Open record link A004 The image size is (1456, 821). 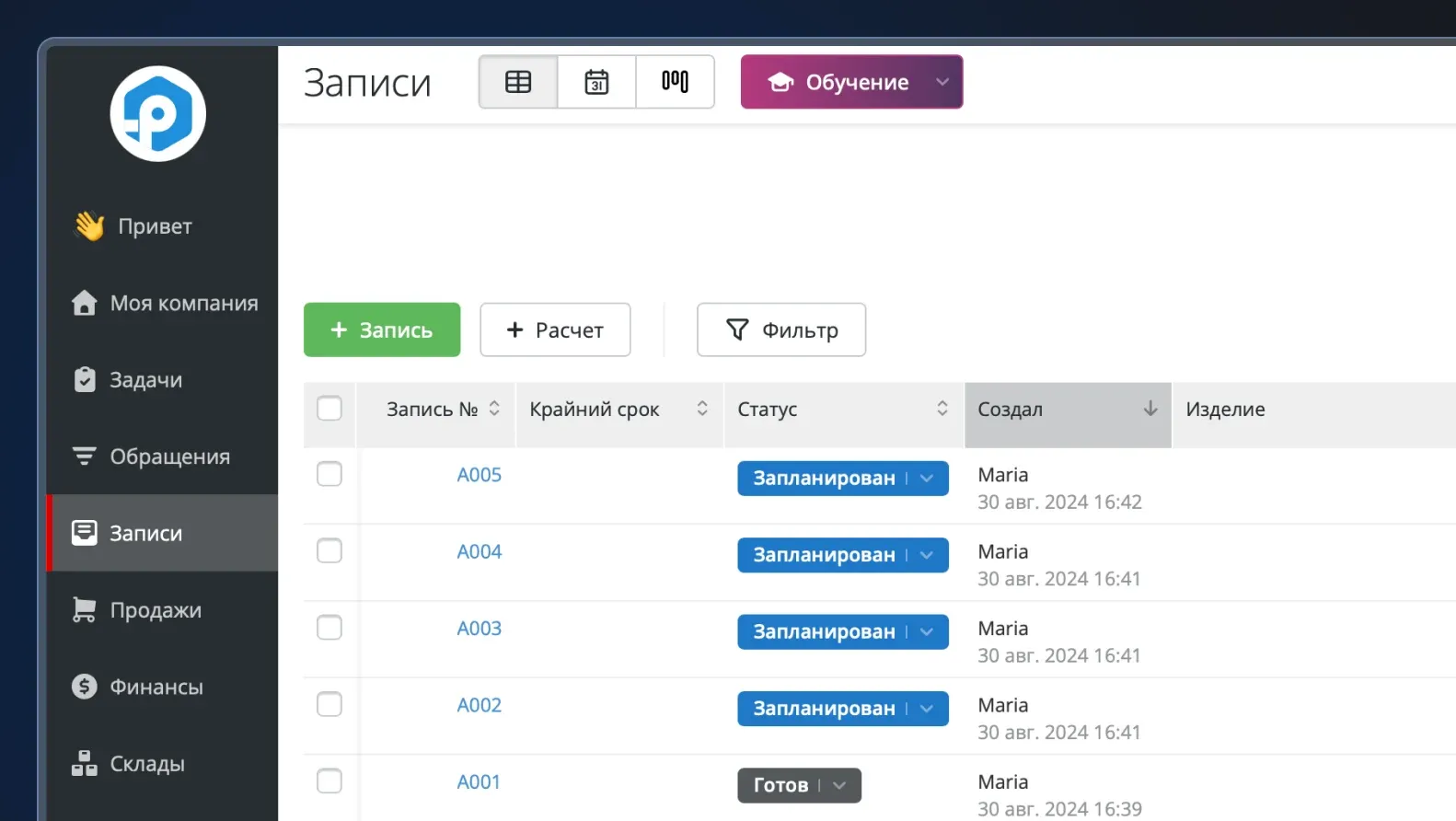pos(480,551)
